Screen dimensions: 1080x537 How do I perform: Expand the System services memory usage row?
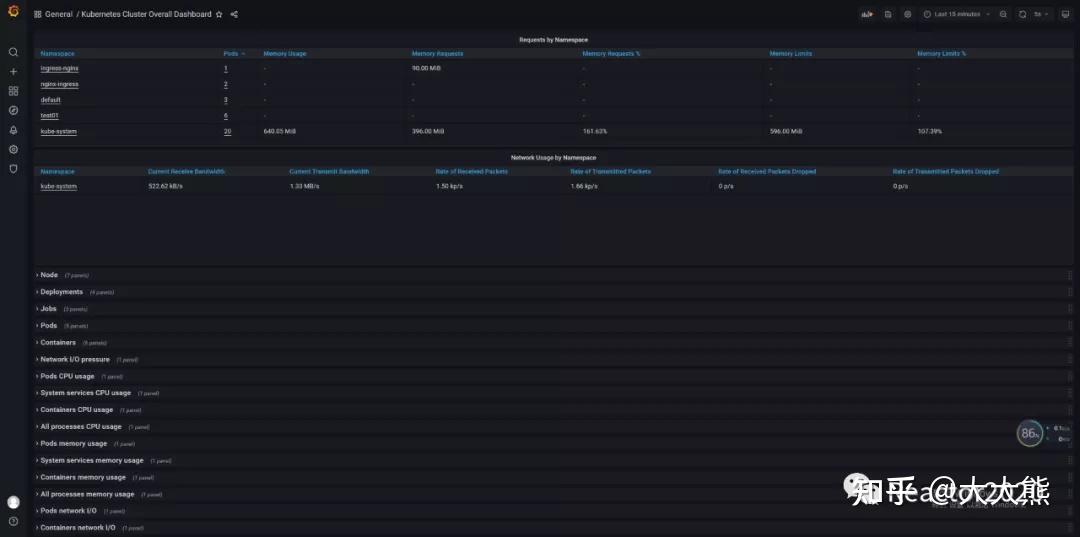92,461
